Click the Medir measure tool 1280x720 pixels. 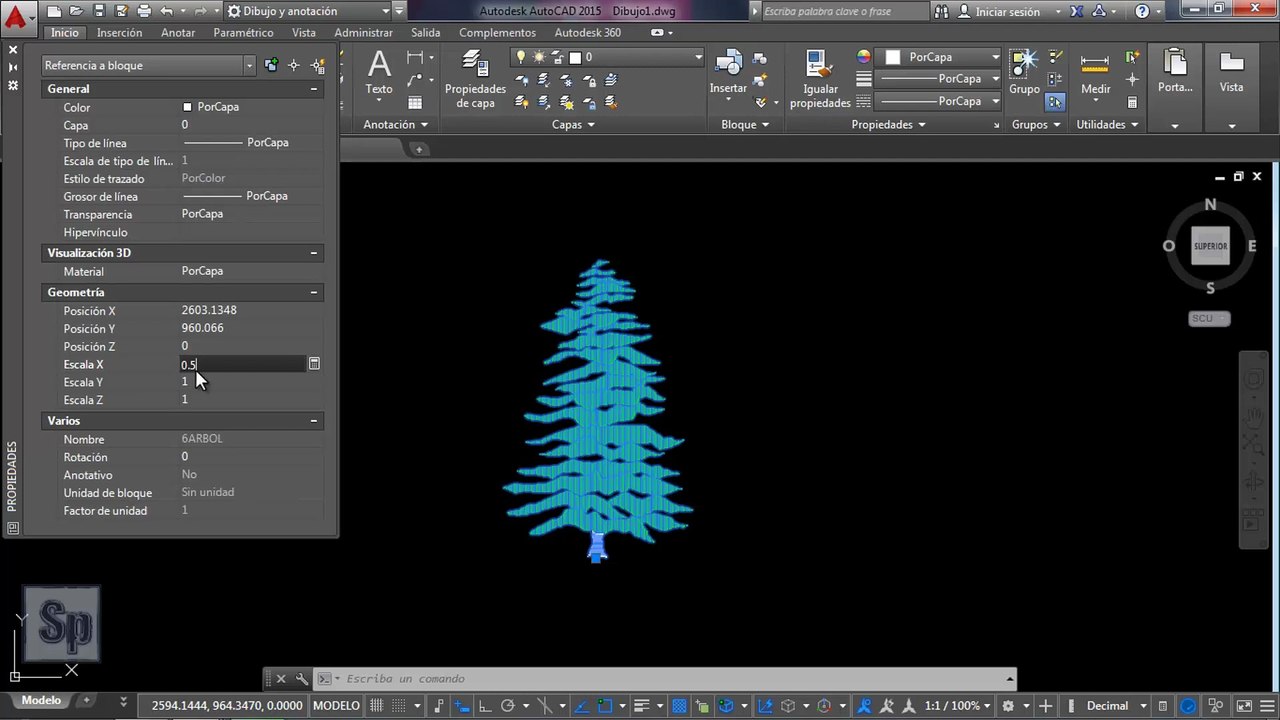(1095, 74)
